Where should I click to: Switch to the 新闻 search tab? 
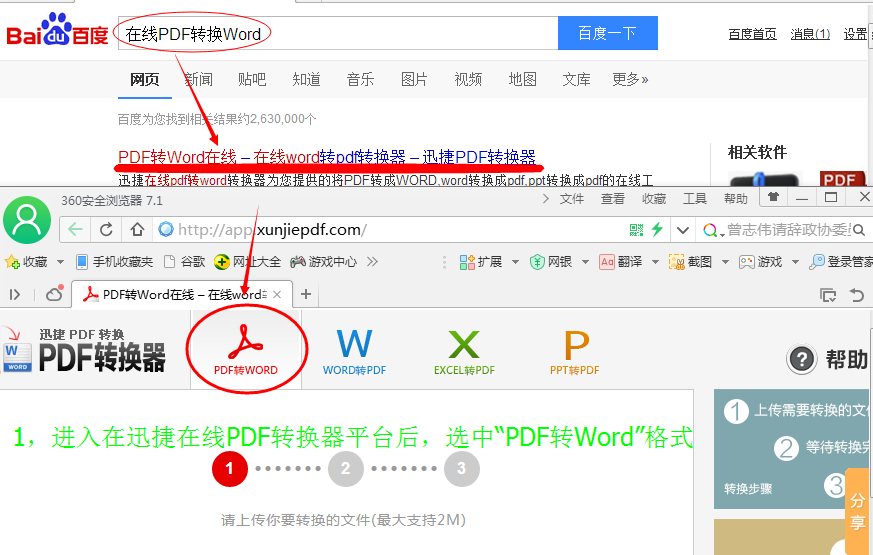198,80
